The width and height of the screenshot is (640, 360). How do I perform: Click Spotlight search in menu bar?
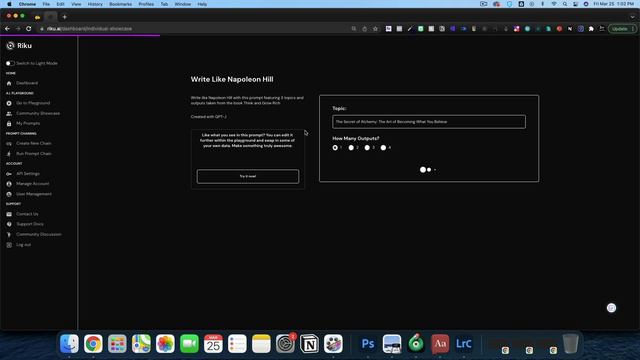pos(564,4)
